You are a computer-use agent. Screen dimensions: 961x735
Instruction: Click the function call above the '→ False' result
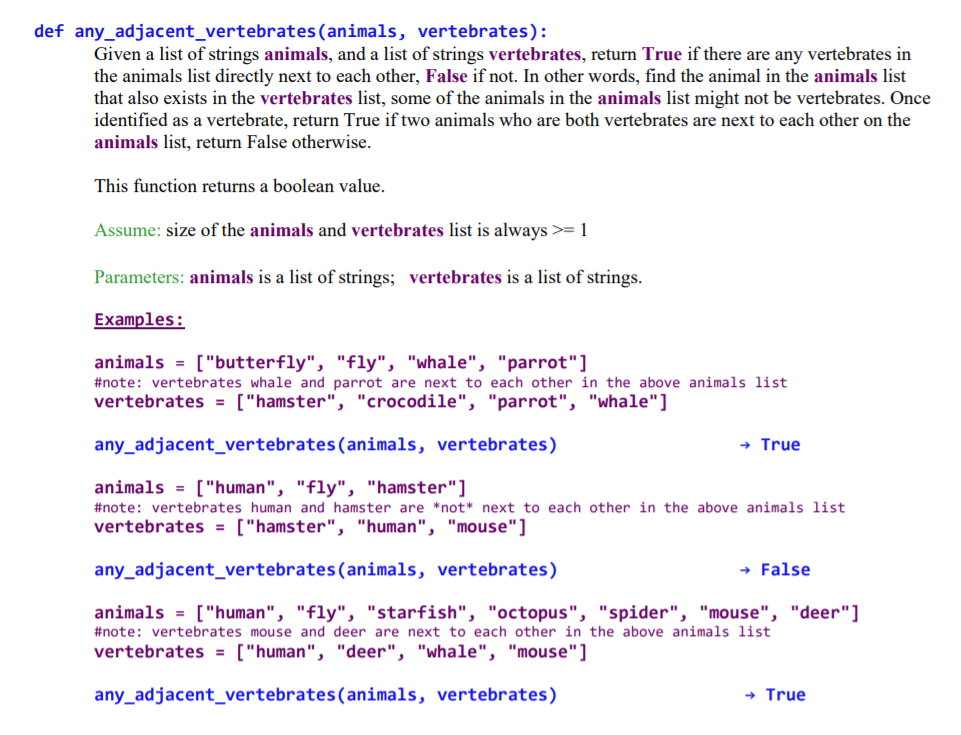325,569
